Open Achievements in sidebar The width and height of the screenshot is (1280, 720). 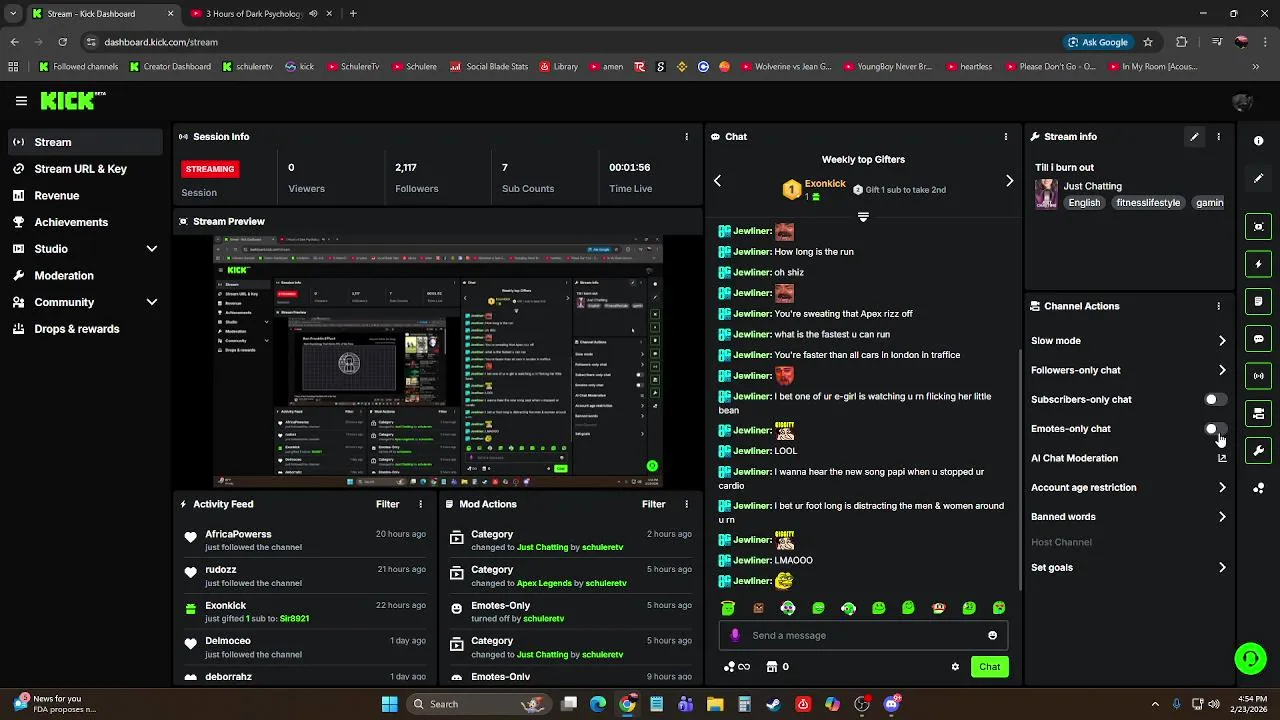85,222
